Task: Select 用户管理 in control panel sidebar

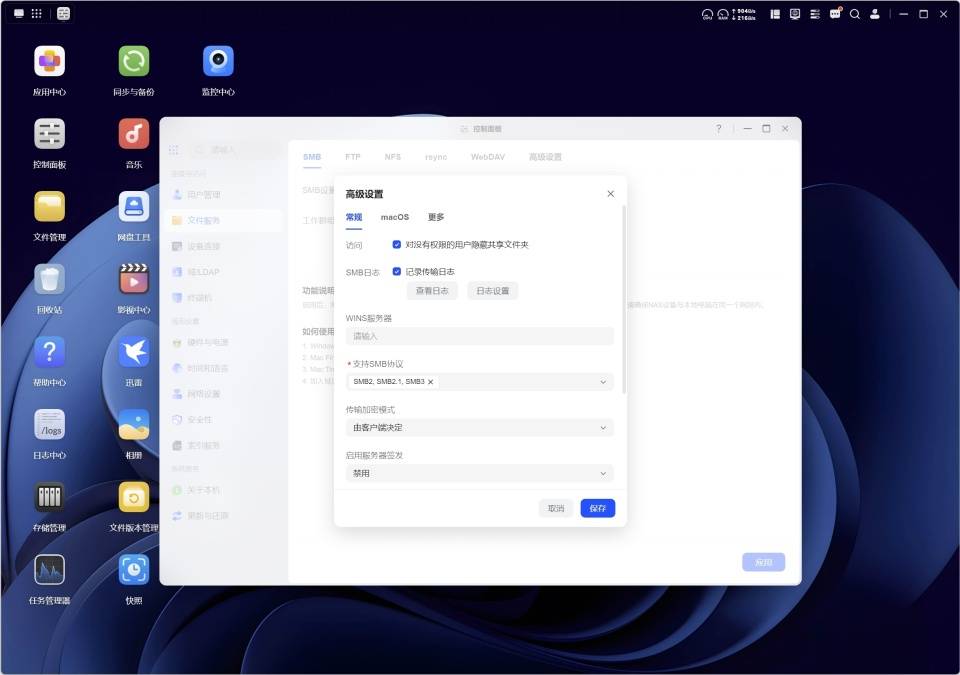Action: click(x=221, y=195)
